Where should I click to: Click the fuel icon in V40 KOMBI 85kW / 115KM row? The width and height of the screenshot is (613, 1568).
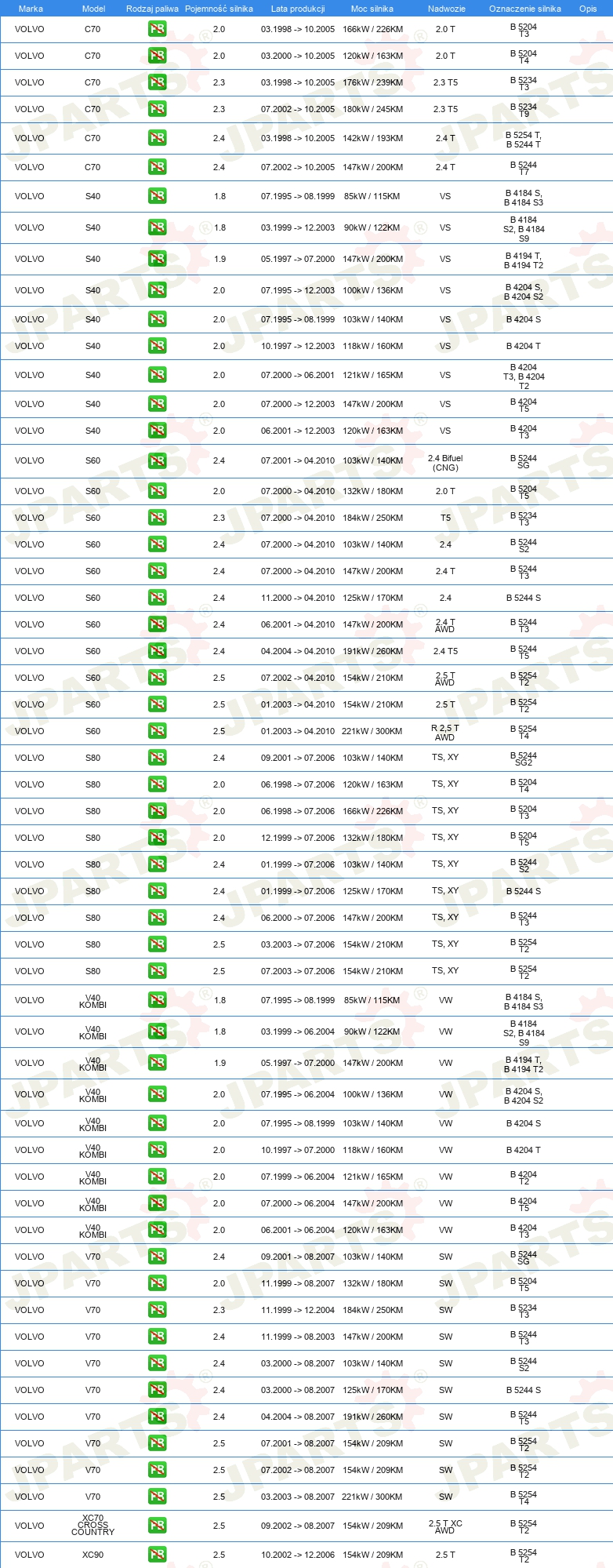tap(157, 1000)
